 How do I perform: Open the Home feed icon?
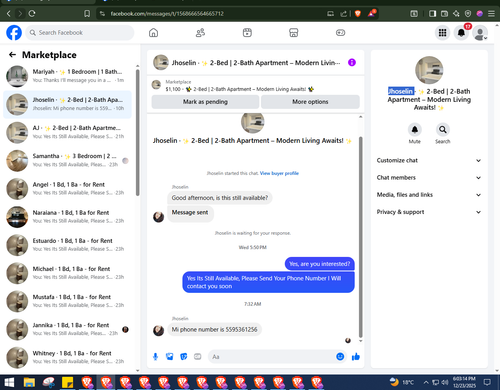(x=153, y=33)
